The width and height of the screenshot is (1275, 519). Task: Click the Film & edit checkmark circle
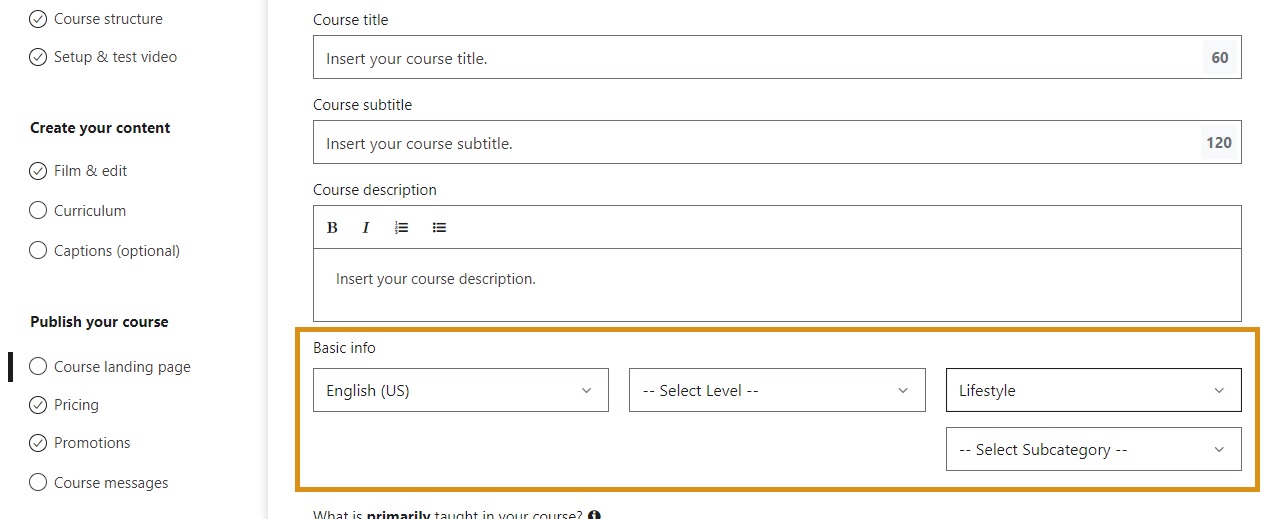coord(38,171)
